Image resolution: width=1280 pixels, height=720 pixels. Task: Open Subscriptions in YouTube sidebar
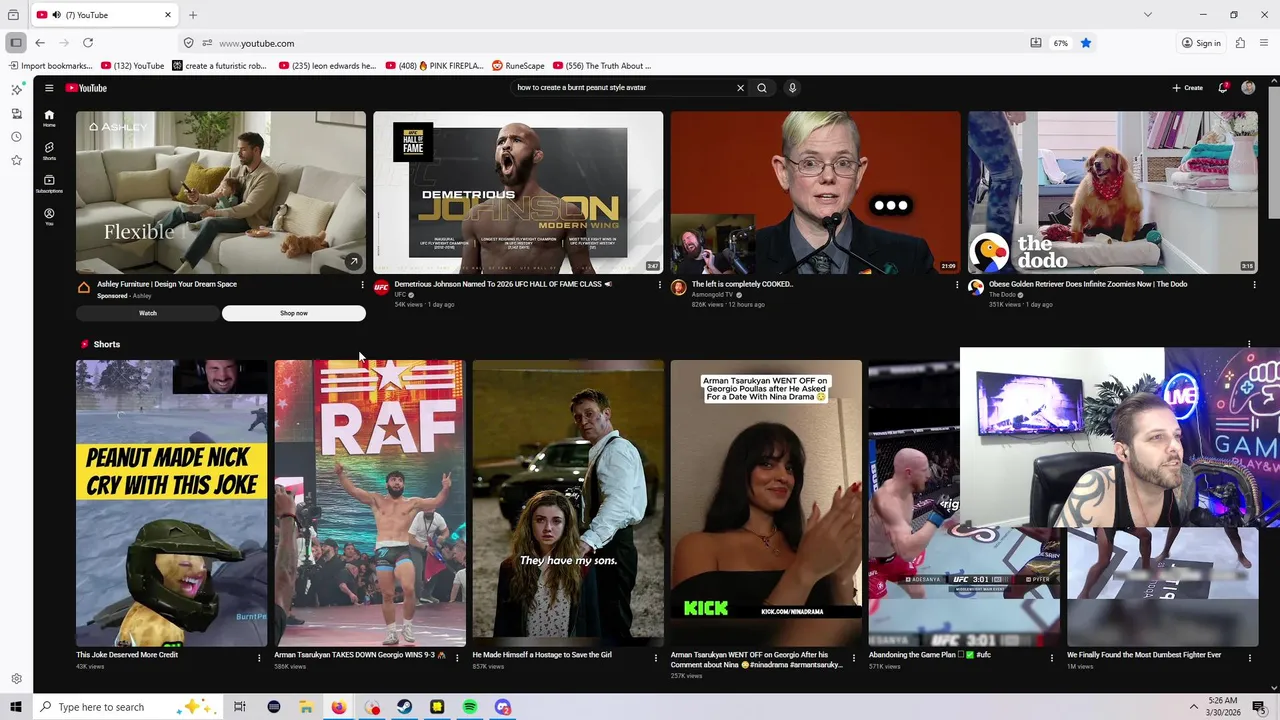tap(49, 184)
